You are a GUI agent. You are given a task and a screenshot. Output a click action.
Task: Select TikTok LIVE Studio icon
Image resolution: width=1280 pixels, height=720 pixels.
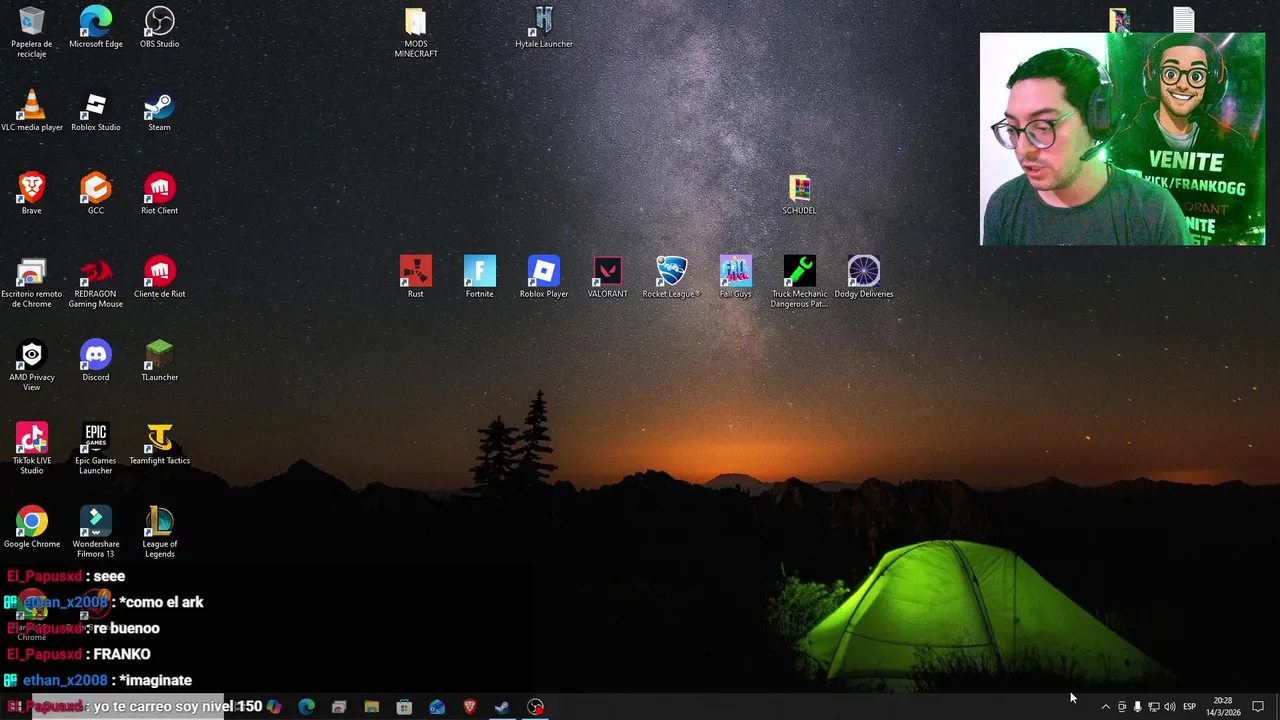point(32,448)
